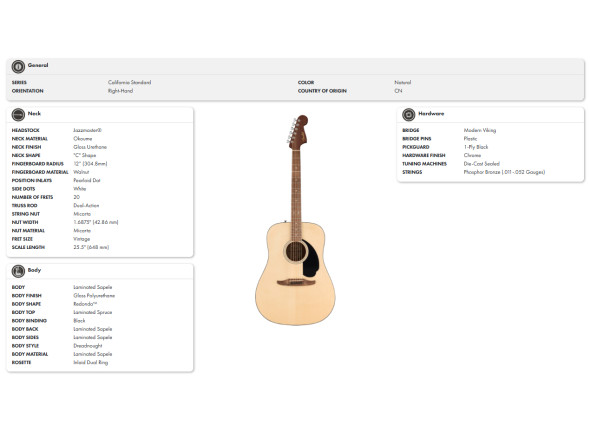Click the 'CN' country of origin value
The image size is (590, 434).
[x=398, y=91]
